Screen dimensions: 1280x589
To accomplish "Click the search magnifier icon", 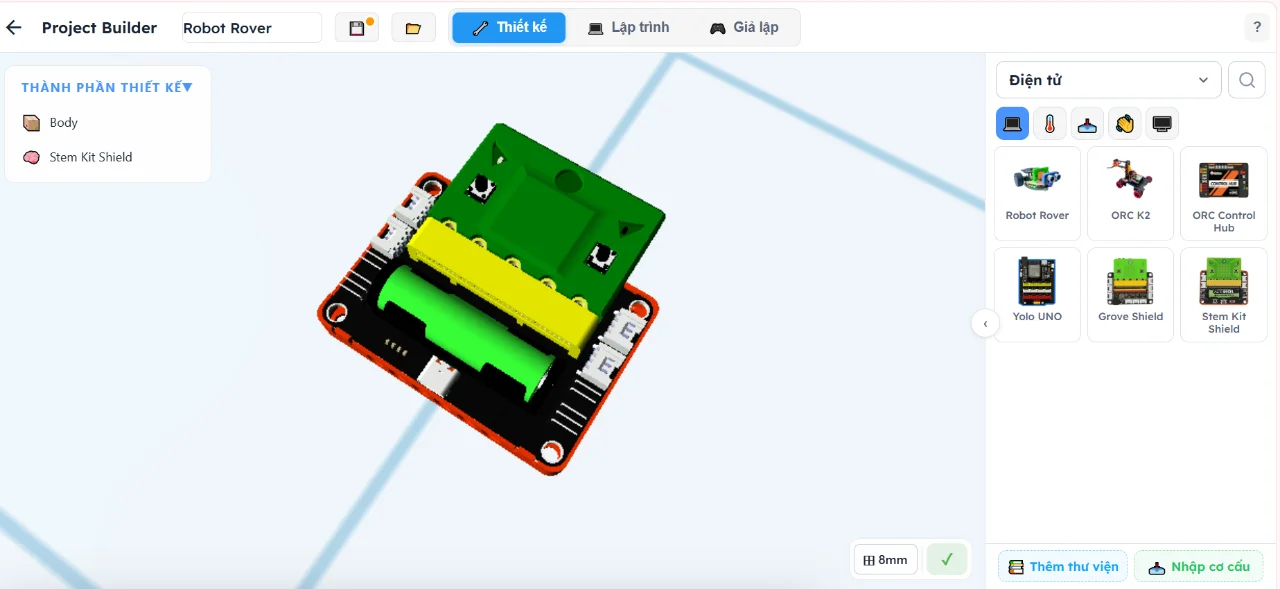I will tap(1246, 80).
